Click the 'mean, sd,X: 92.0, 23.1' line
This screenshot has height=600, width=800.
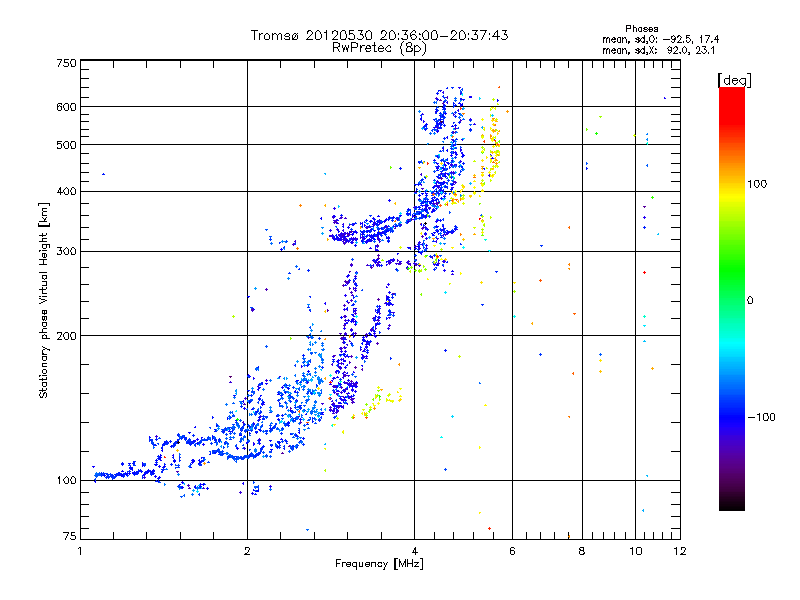coord(658,51)
